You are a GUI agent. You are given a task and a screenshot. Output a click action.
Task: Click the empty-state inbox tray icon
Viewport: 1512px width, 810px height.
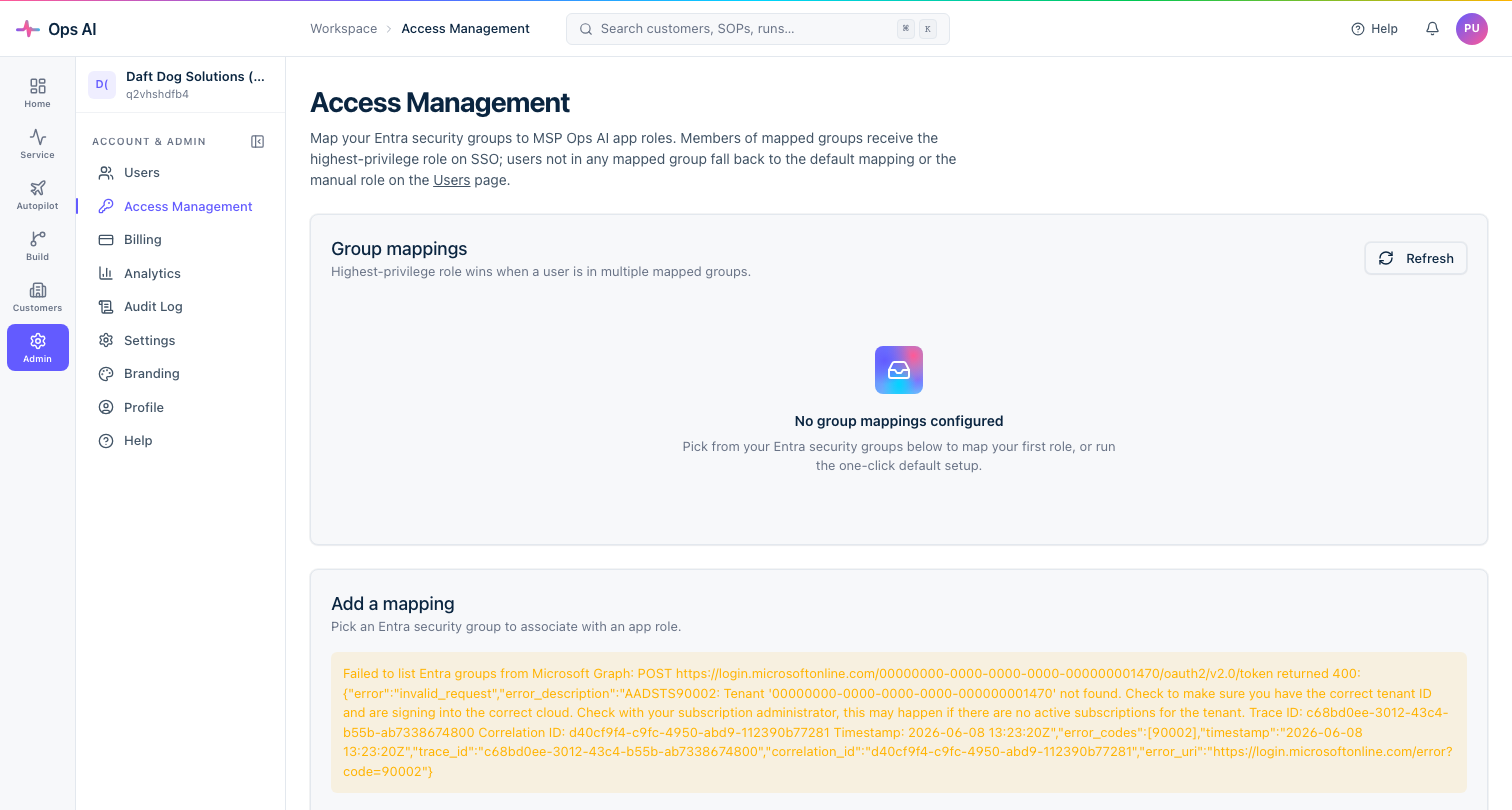click(899, 370)
